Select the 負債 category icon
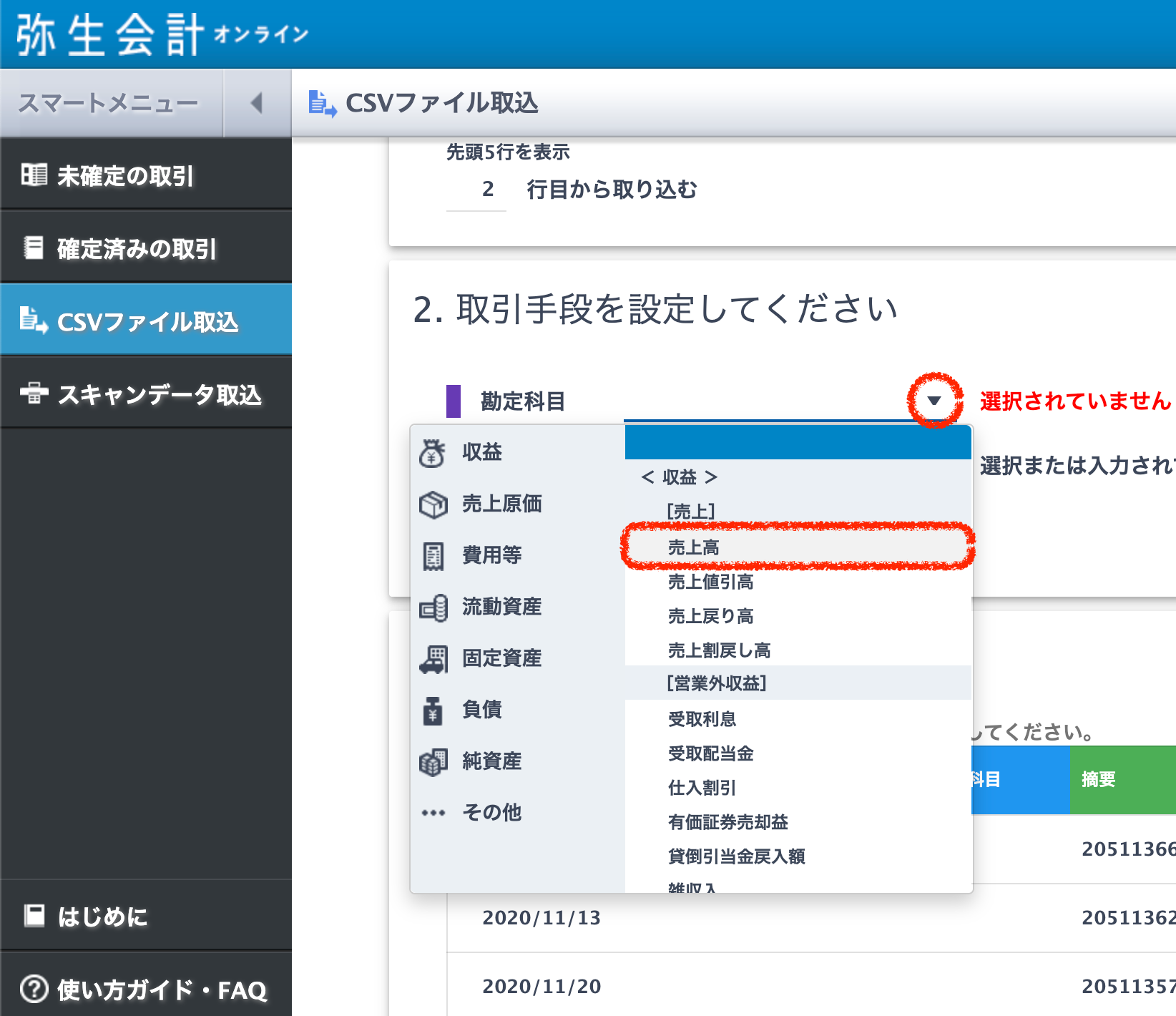Screen dimensions: 1176x1016 click(x=433, y=710)
